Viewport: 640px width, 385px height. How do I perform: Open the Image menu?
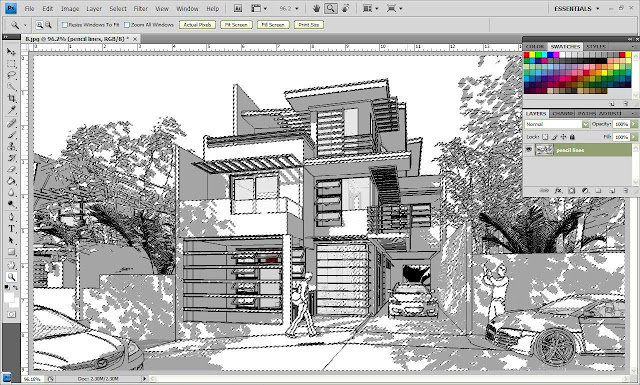tap(70, 9)
